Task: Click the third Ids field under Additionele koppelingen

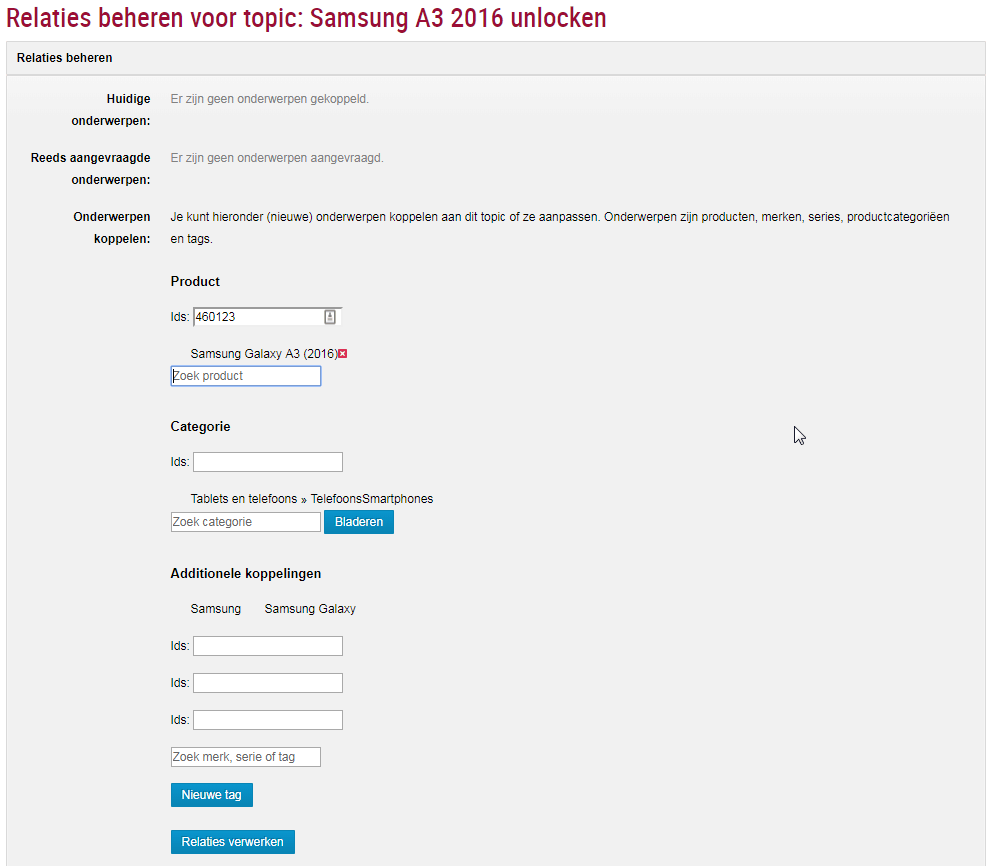Action: (267, 720)
